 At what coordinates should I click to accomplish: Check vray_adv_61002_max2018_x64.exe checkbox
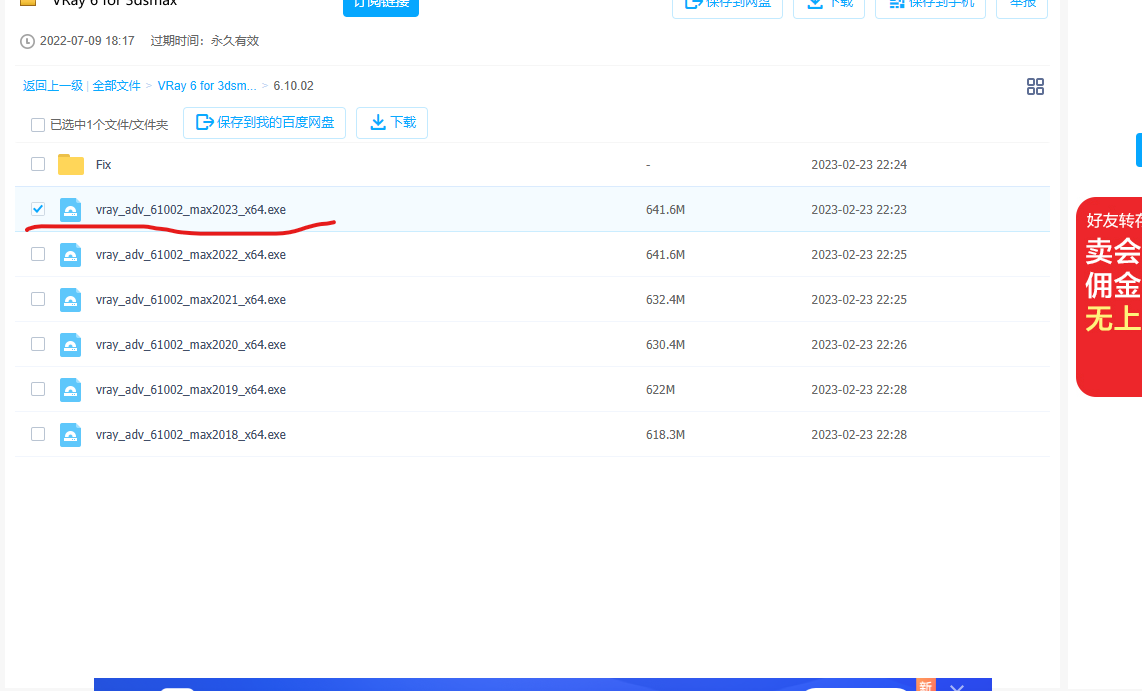pyautogui.click(x=38, y=434)
